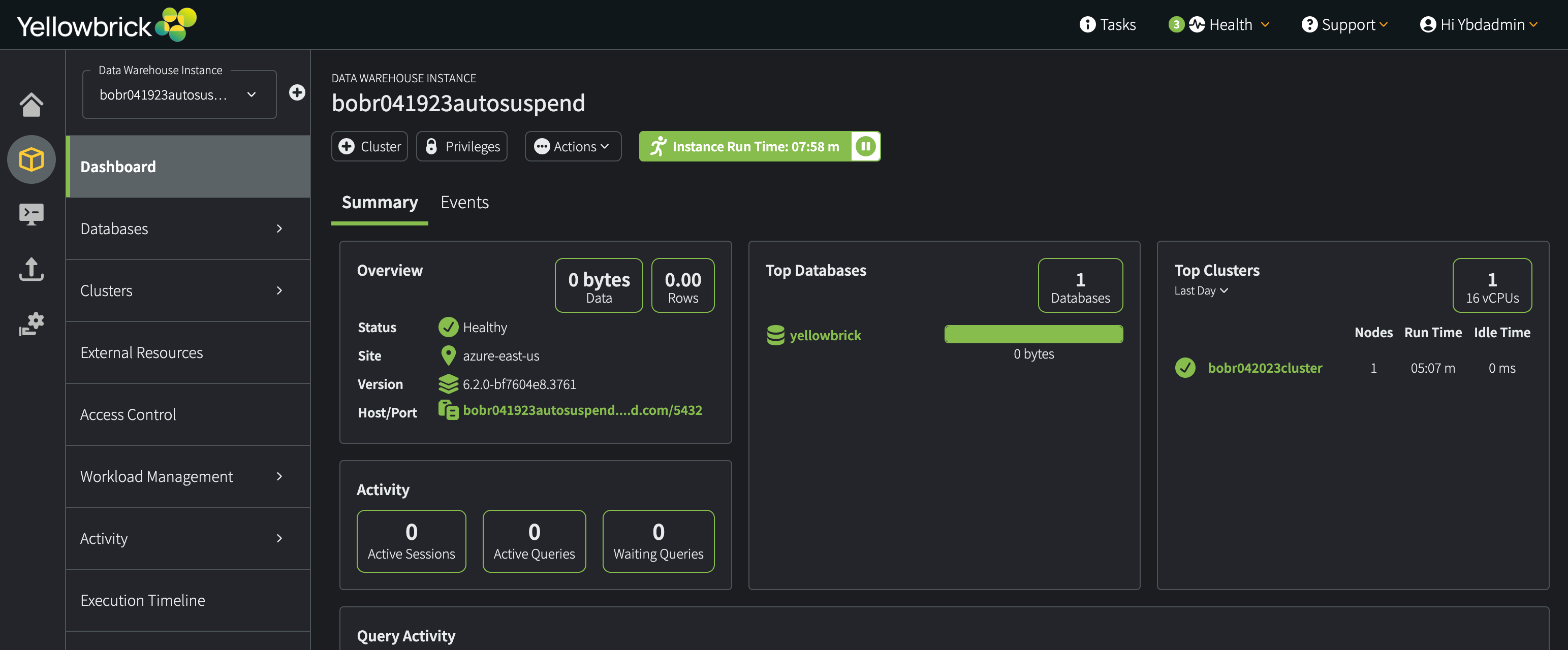This screenshot has width=1568, height=650.
Task: Open the query editor monitor icon
Action: pyautogui.click(x=31, y=214)
